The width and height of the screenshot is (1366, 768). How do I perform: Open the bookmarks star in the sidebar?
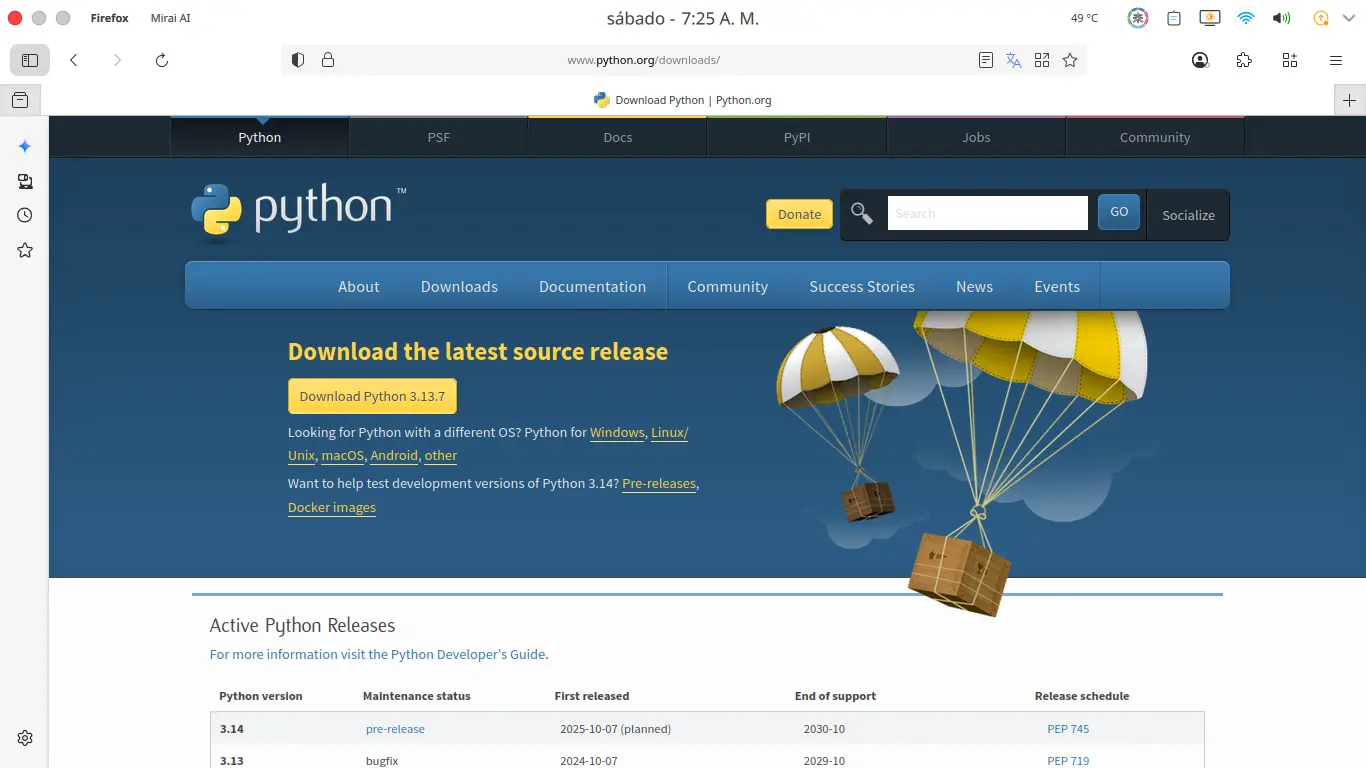pos(25,250)
